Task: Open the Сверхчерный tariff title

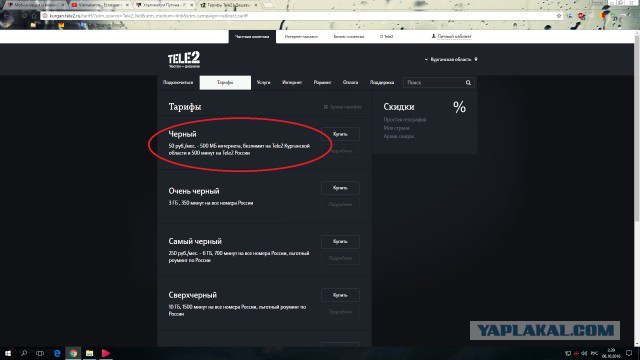Action: coord(193,295)
